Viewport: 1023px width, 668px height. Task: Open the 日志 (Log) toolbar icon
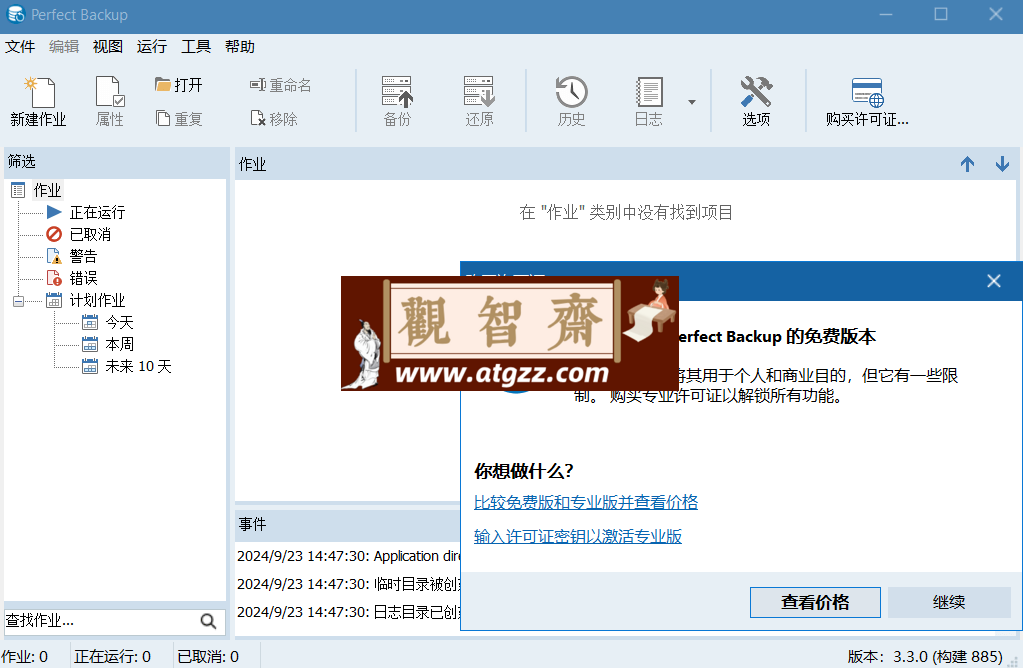[x=649, y=101]
